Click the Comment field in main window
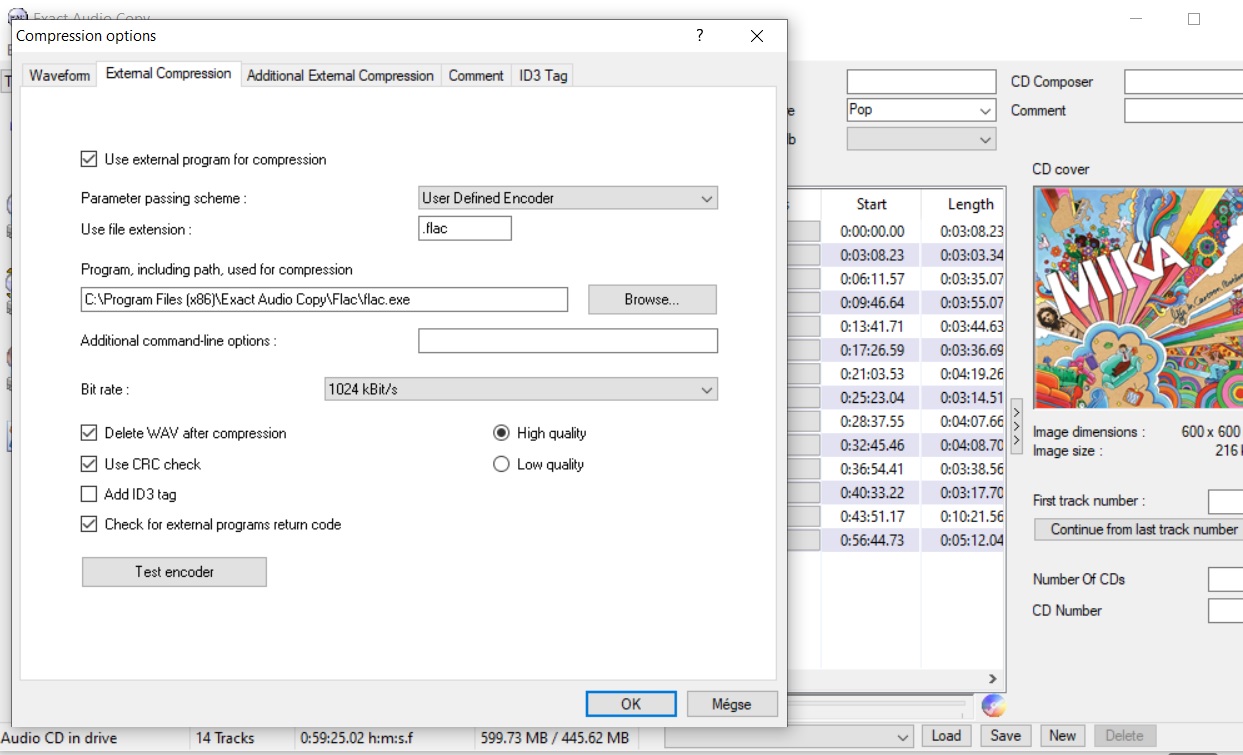This screenshot has height=755, width=1243. [x=1184, y=110]
